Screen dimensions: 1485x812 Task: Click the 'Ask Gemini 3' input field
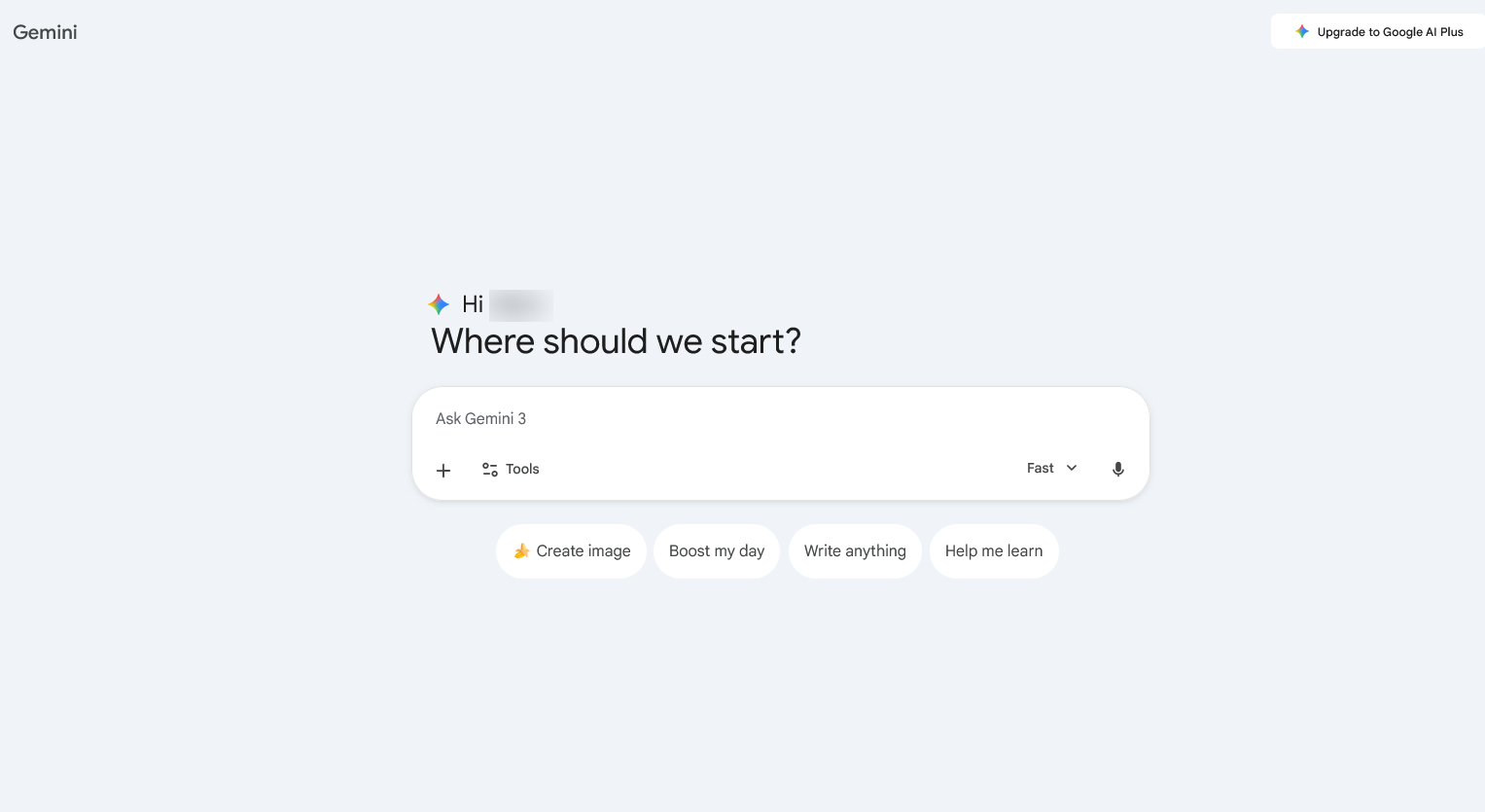(x=681, y=418)
